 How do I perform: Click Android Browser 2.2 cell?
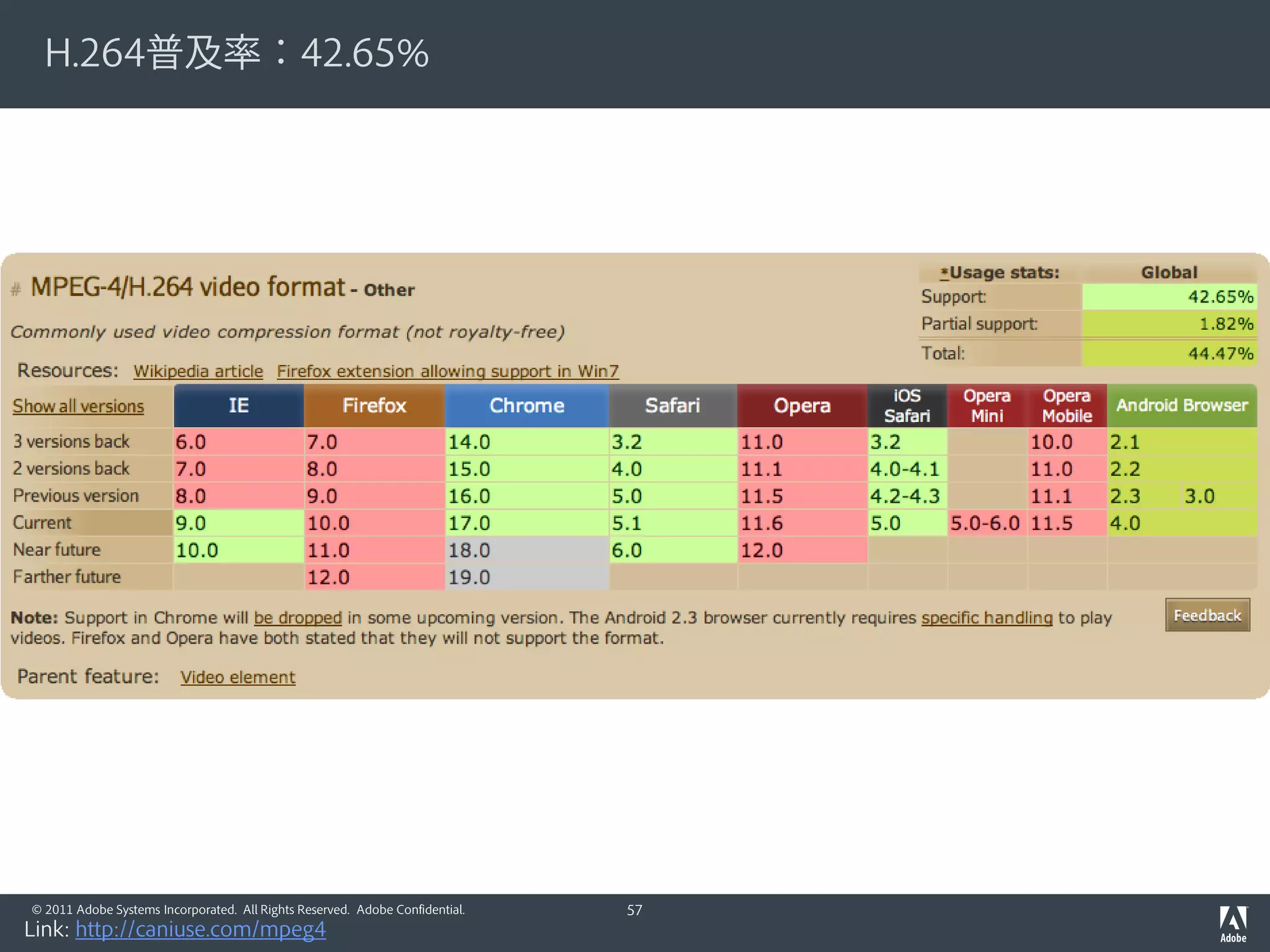tap(1183, 469)
